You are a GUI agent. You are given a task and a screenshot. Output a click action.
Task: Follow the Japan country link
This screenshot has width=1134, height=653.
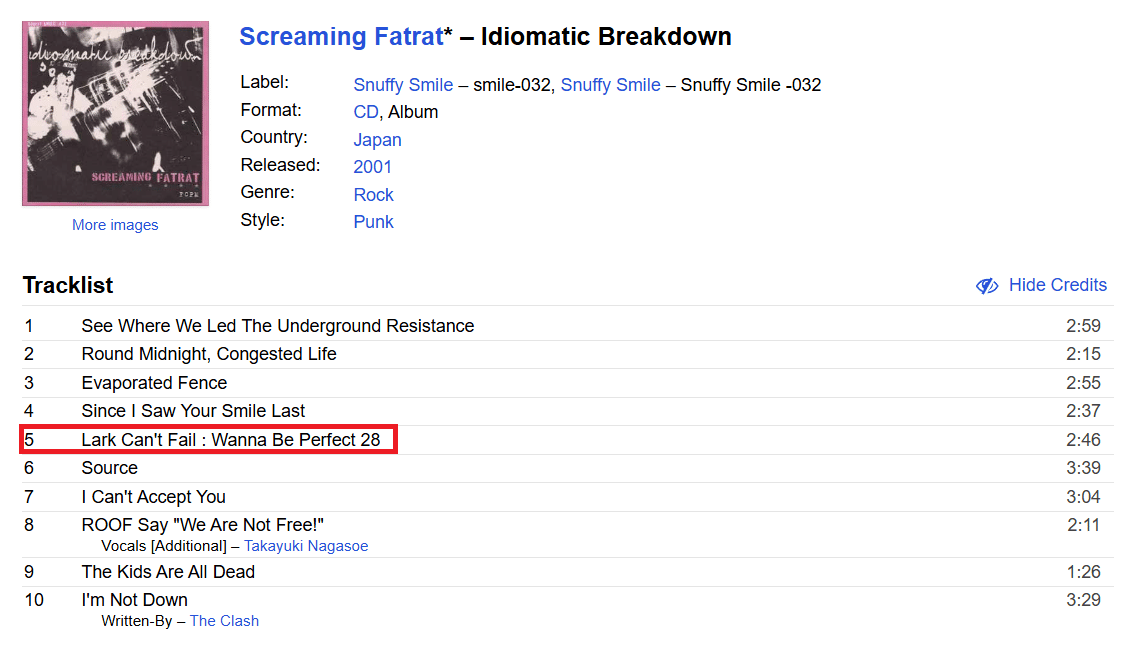point(377,140)
